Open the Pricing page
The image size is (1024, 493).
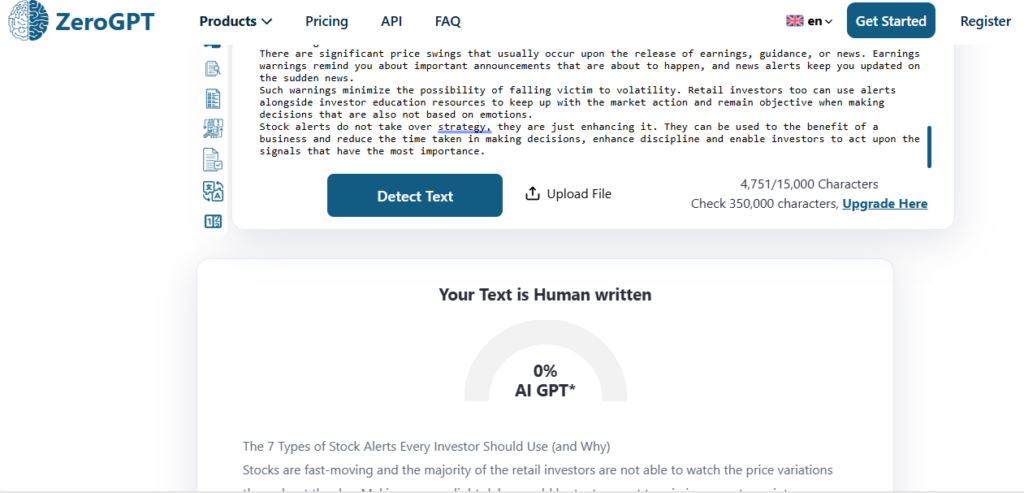pos(327,21)
